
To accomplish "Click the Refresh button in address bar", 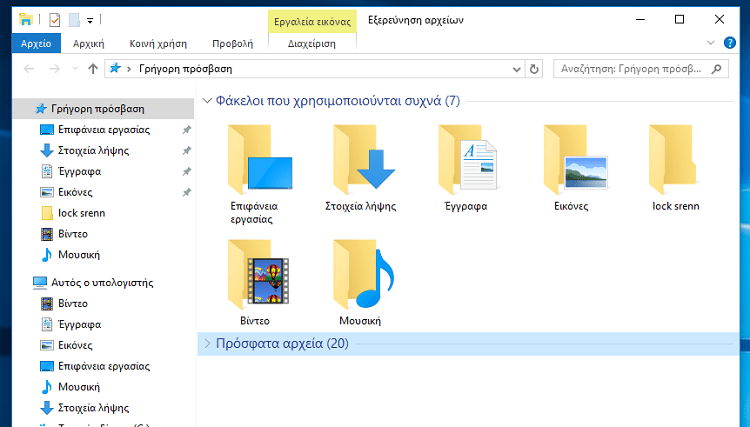I will pos(534,69).
